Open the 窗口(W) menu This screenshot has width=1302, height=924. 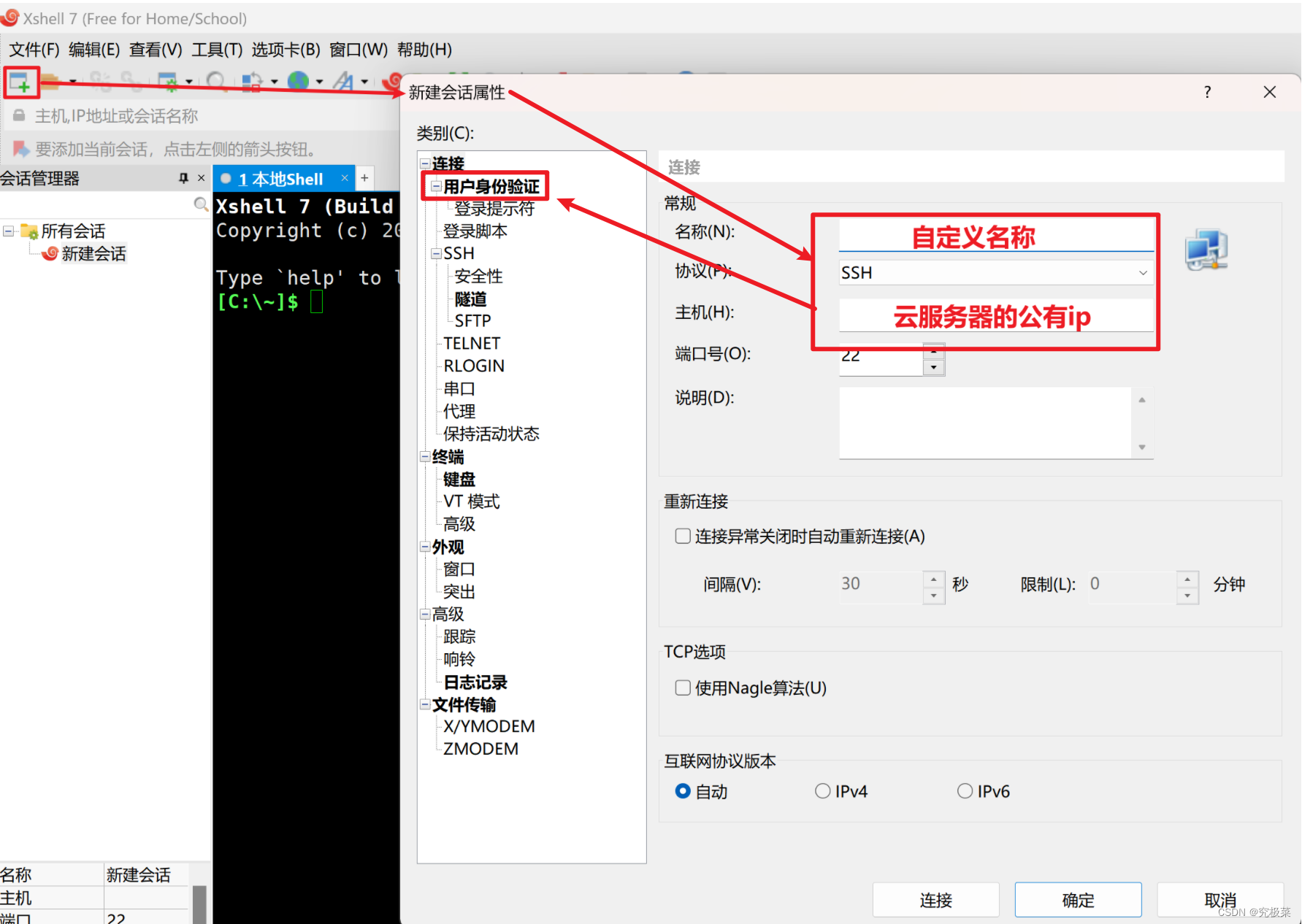[x=359, y=50]
